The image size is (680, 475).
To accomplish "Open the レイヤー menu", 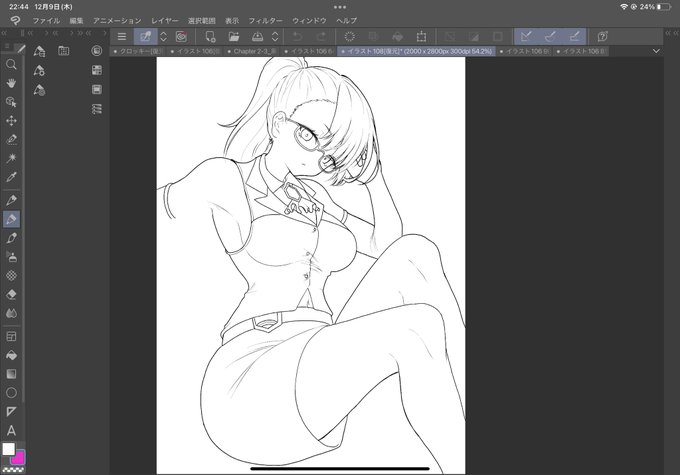I will tap(164, 20).
